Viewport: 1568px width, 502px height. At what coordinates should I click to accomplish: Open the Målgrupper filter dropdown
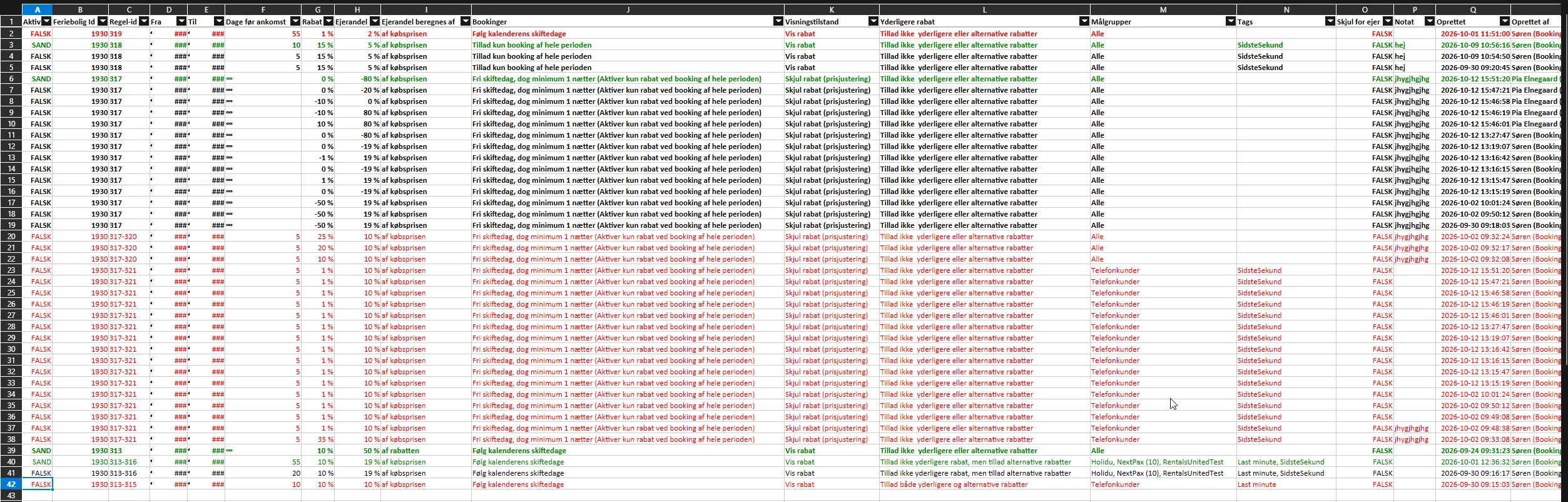(1230, 21)
